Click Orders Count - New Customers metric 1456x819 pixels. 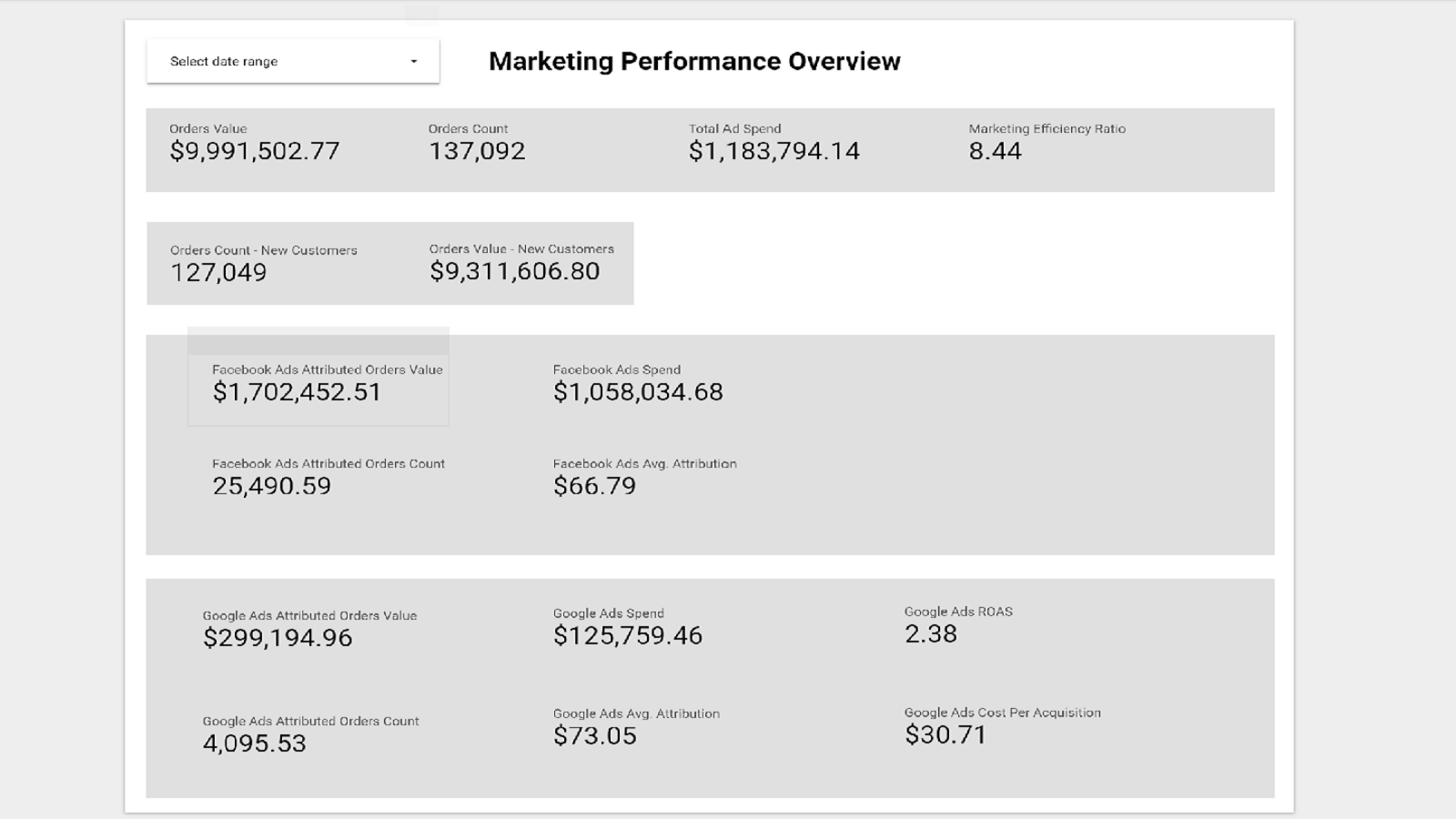(263, 264)
